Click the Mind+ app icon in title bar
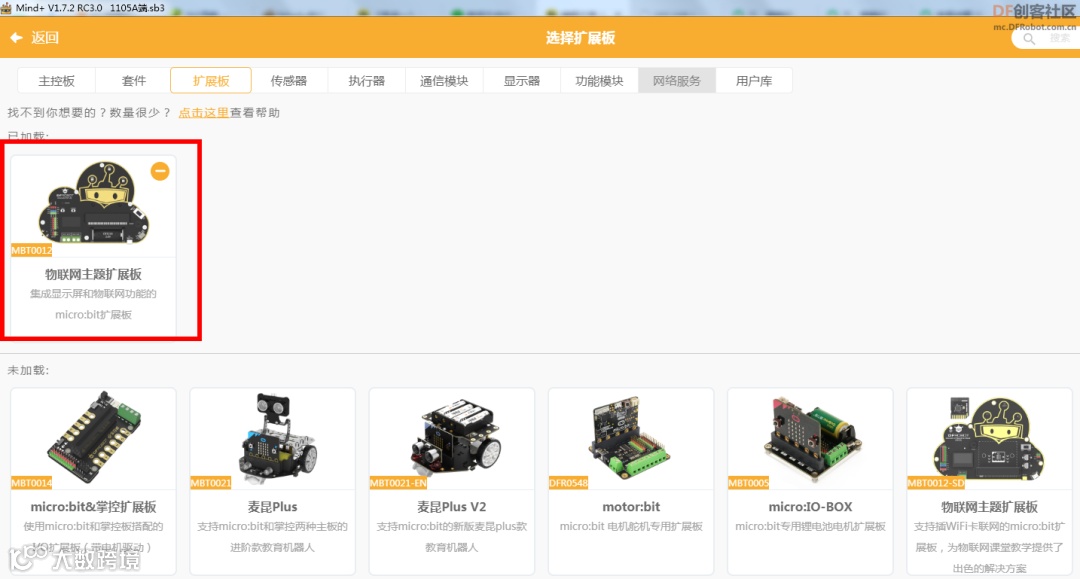Viewport: 1080px width, 579px height. (6, 8)
